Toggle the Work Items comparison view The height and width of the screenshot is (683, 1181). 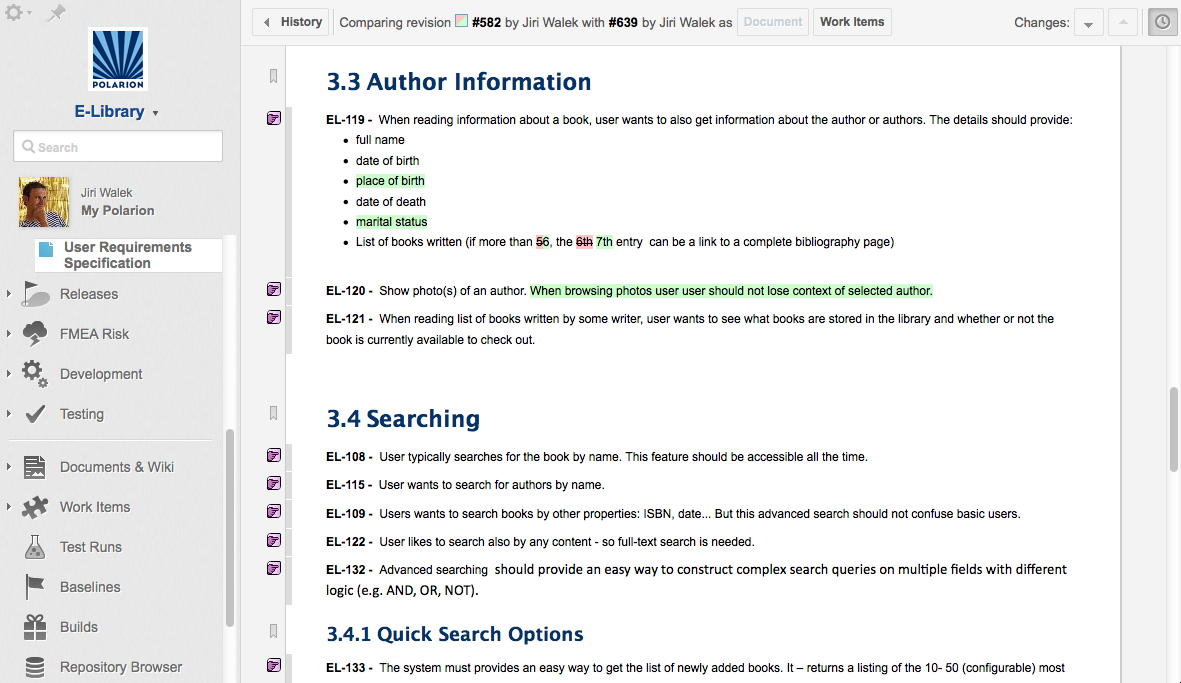852,21
